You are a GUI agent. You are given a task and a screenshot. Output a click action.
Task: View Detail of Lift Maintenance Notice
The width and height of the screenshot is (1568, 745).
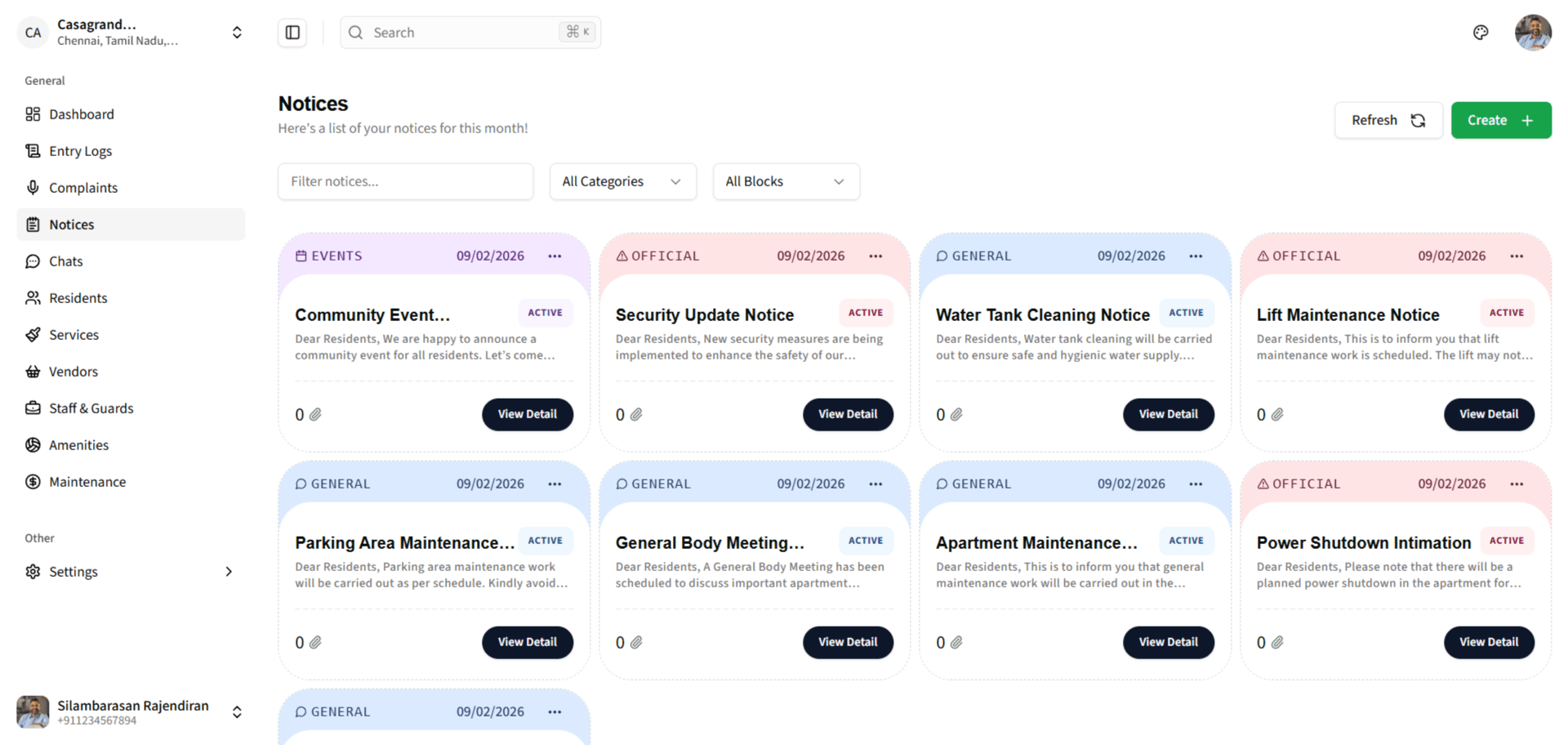click(1488, 414)
